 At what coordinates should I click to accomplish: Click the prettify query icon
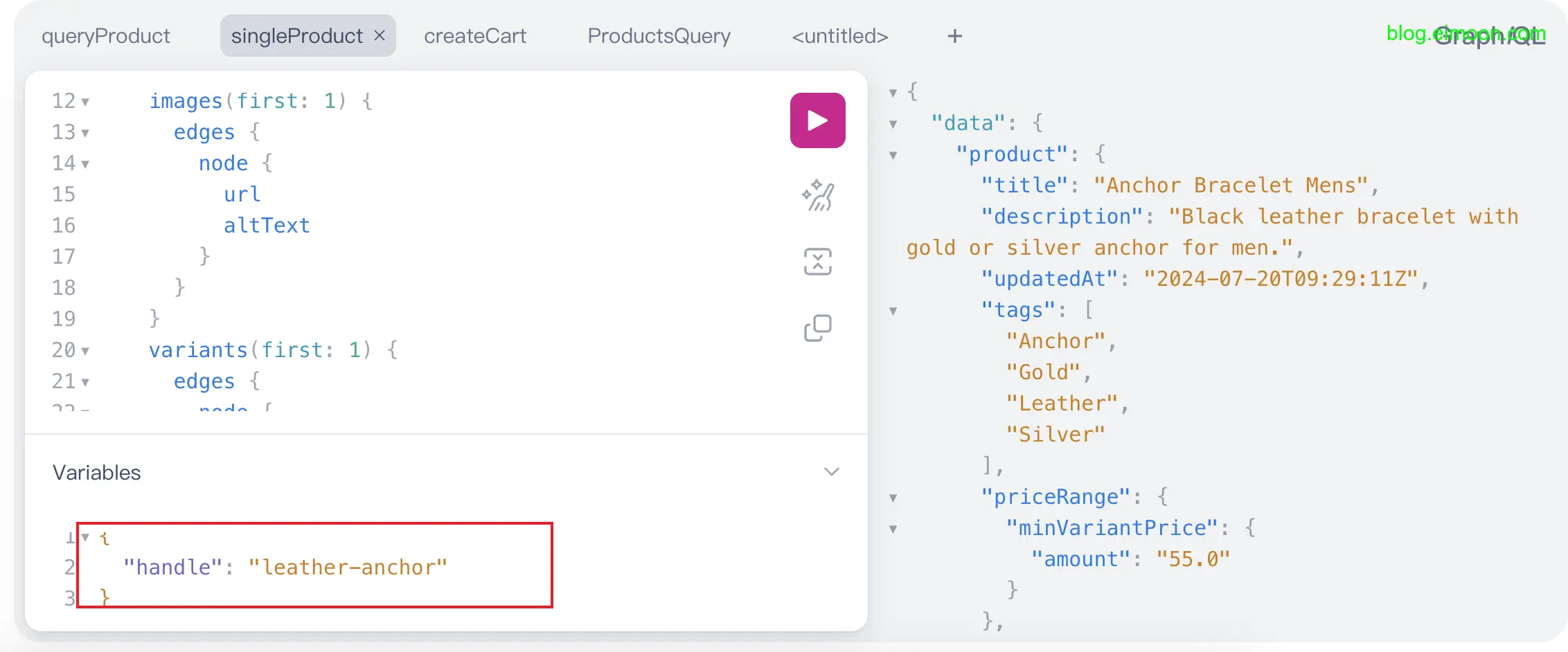(x=817, y=196)
